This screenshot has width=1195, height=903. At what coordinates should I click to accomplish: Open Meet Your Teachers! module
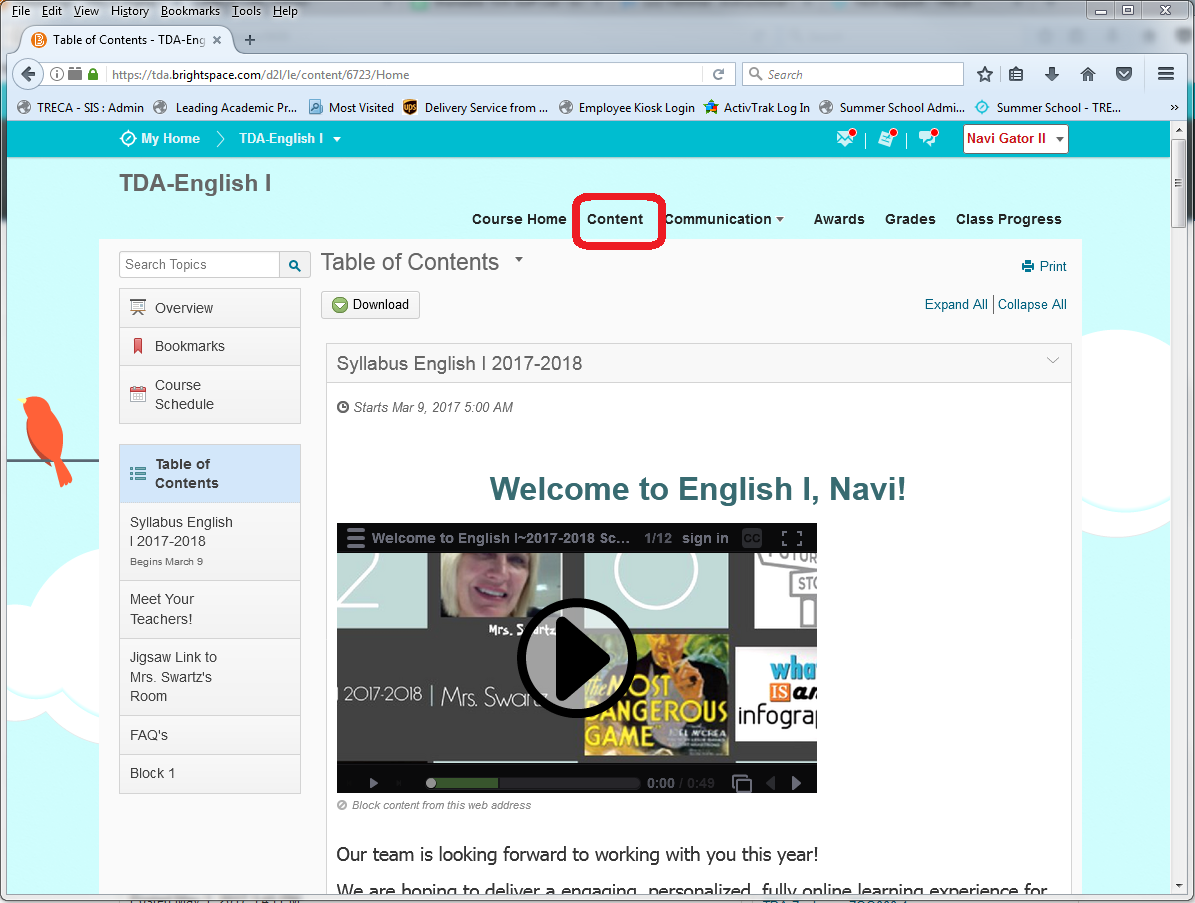click(x=210, y=610)
